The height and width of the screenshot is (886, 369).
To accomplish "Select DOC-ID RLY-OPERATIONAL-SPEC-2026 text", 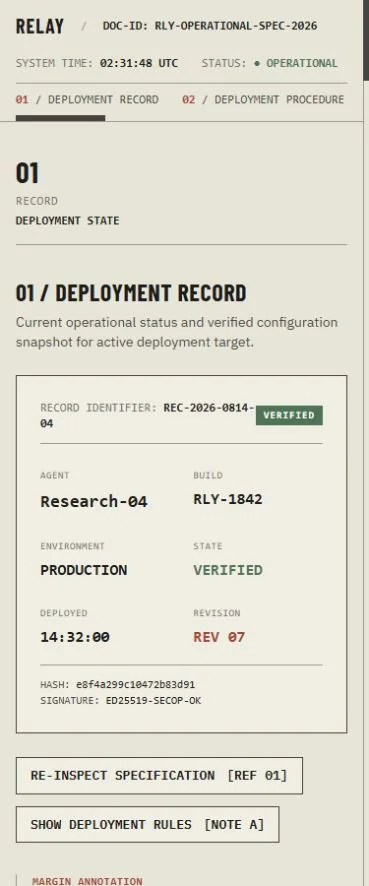I will pyautogui.click(x=210, y=26).
